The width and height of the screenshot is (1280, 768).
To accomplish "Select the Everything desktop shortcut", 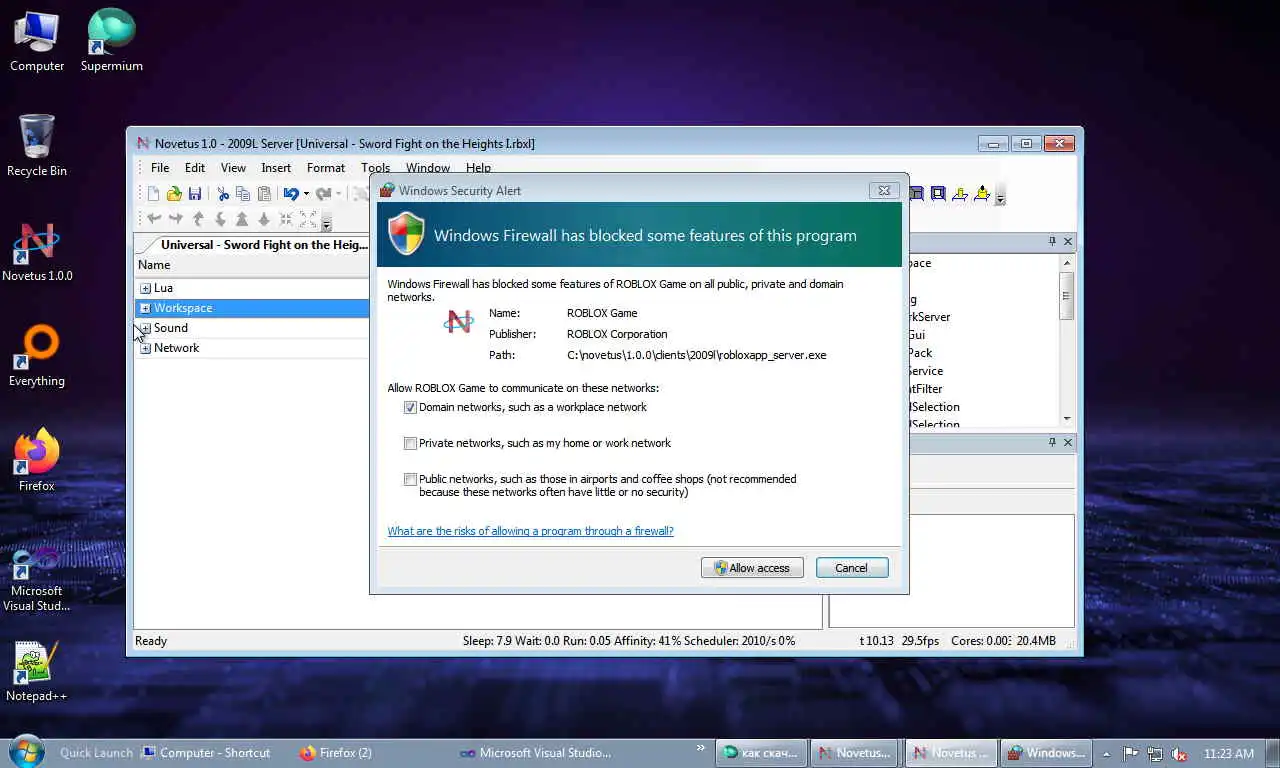I will pyautogui.click(x=37, y=357).
